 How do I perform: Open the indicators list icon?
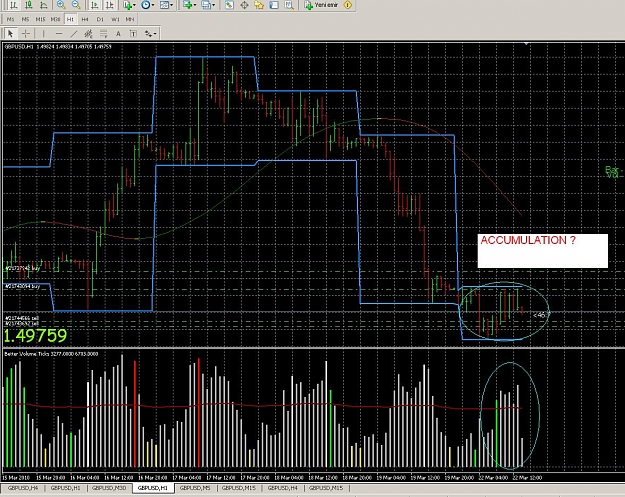(x=127, y=5)
